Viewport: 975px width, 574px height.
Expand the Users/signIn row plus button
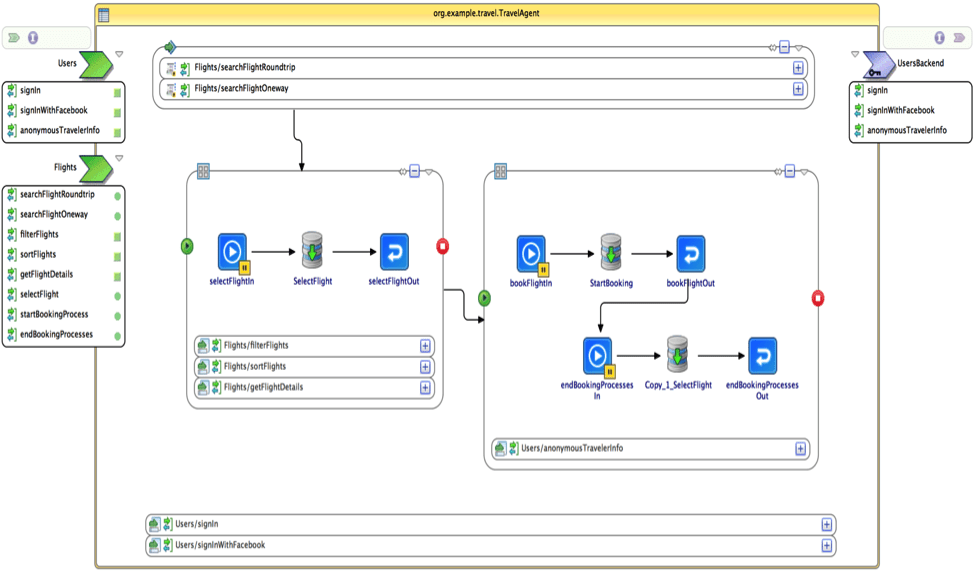[x=826, y=525]
